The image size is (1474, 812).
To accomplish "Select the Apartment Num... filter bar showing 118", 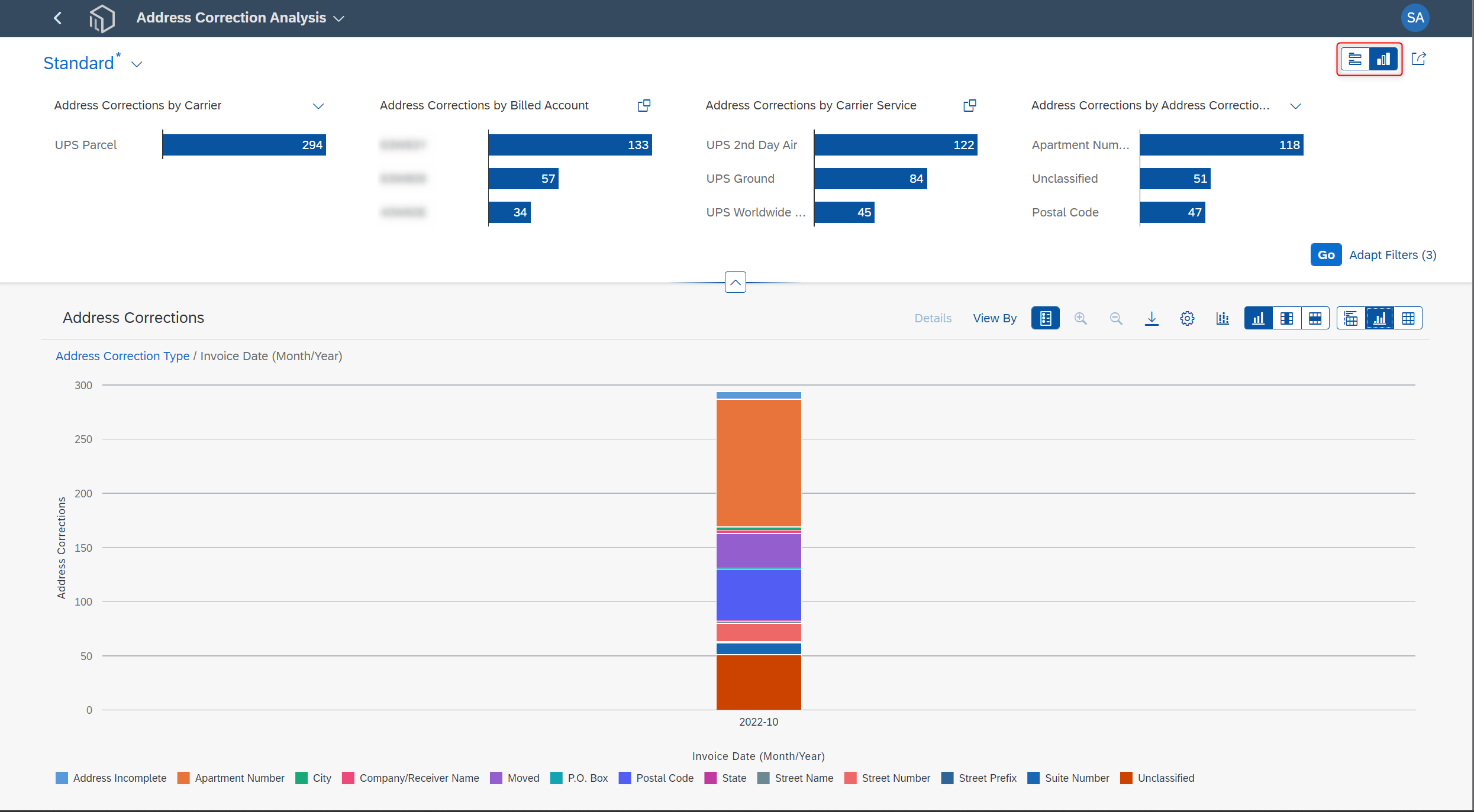I will pyautogui.click(x=1222, y=145).
